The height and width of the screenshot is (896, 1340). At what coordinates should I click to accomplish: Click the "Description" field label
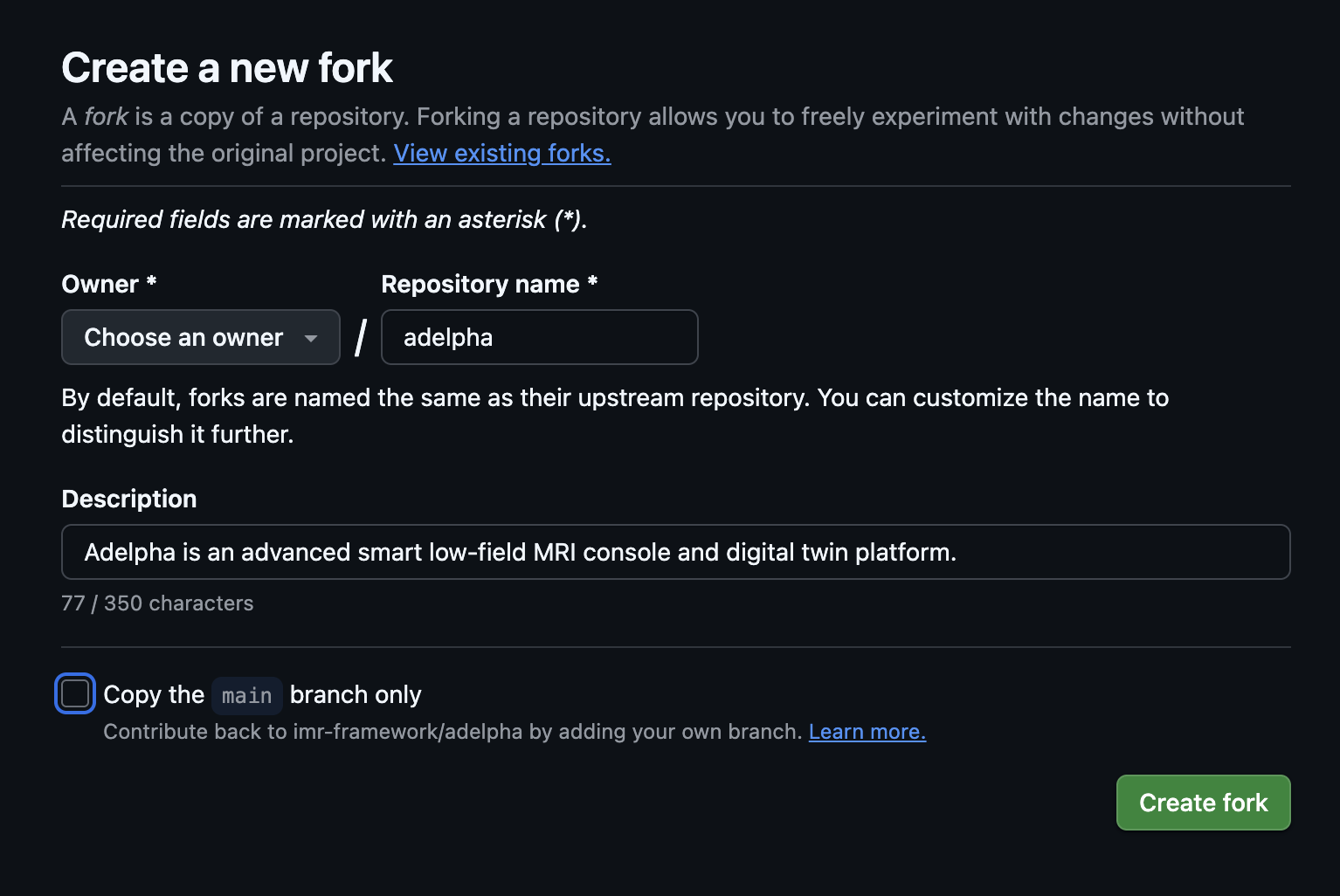click(129, 499)
